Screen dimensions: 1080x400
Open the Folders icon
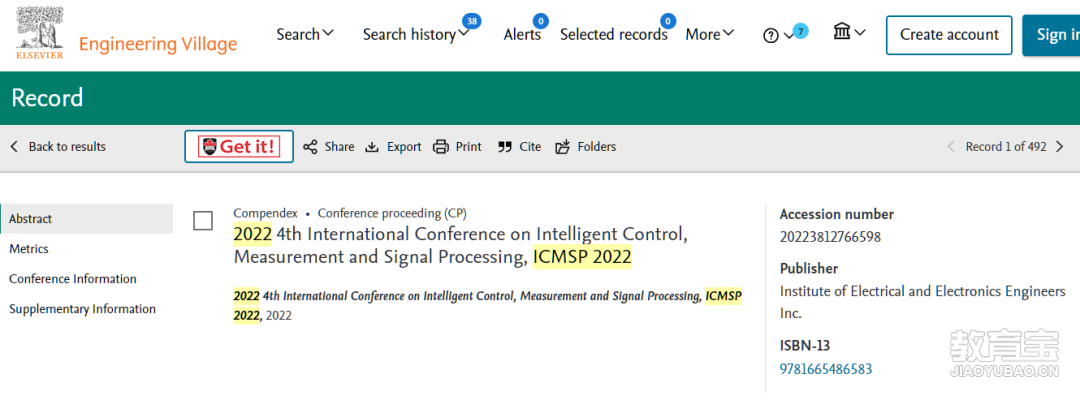pos(563,147)
